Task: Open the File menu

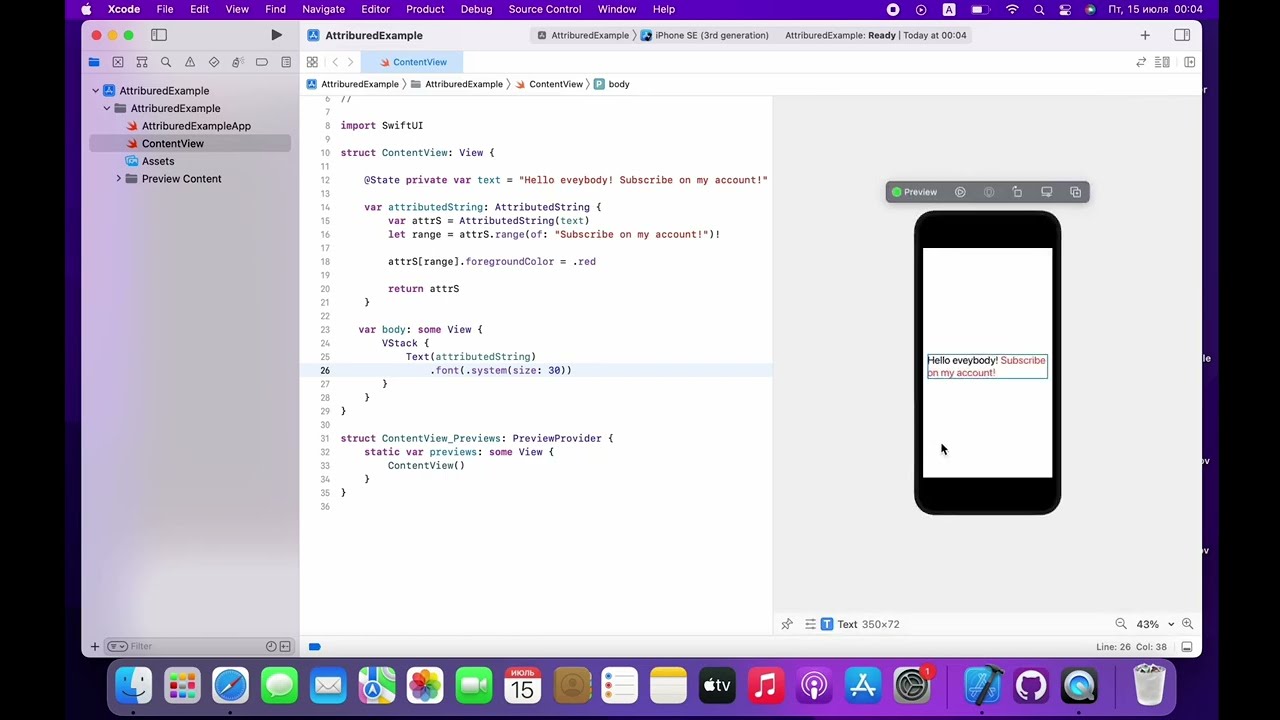Action: [165, 9]
